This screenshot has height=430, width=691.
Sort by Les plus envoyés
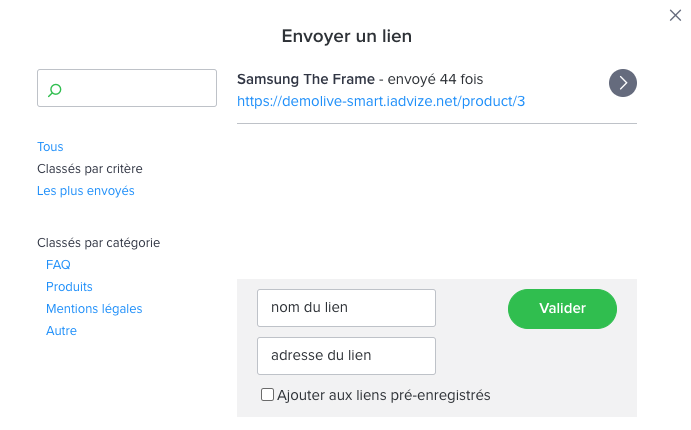tap(86, 191)
